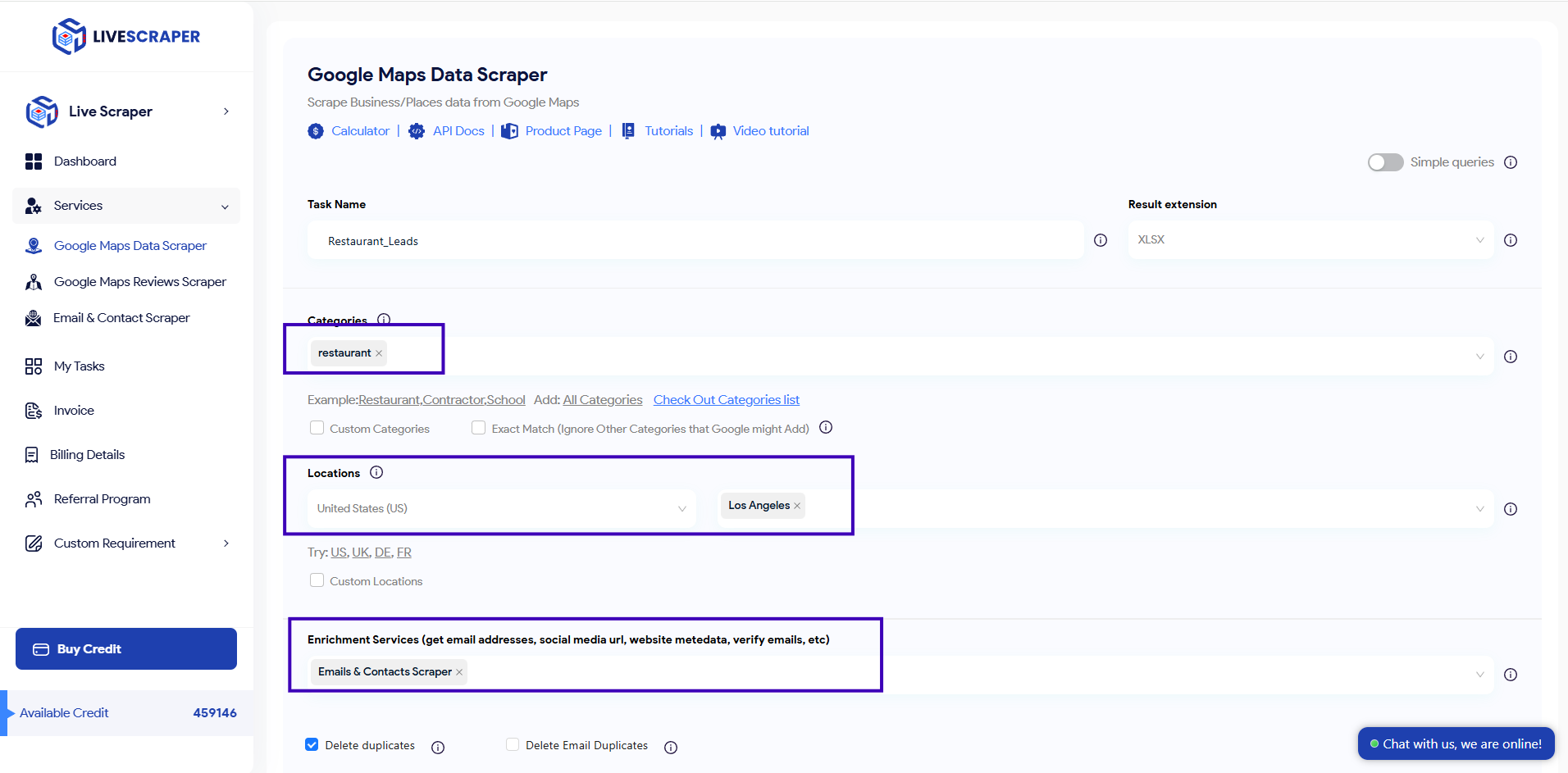The height and width of the screenshot is (773, 1568).
Task: Click the Product Page icon
Action: (509, 131)
